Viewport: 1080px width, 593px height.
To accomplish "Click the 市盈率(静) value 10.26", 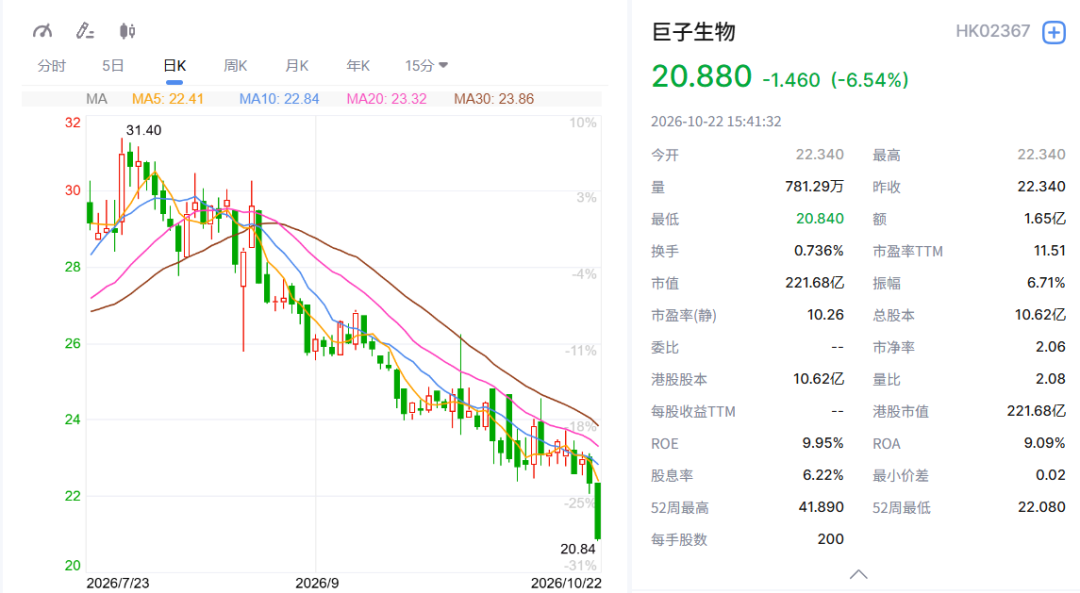I will coord(825,315).
